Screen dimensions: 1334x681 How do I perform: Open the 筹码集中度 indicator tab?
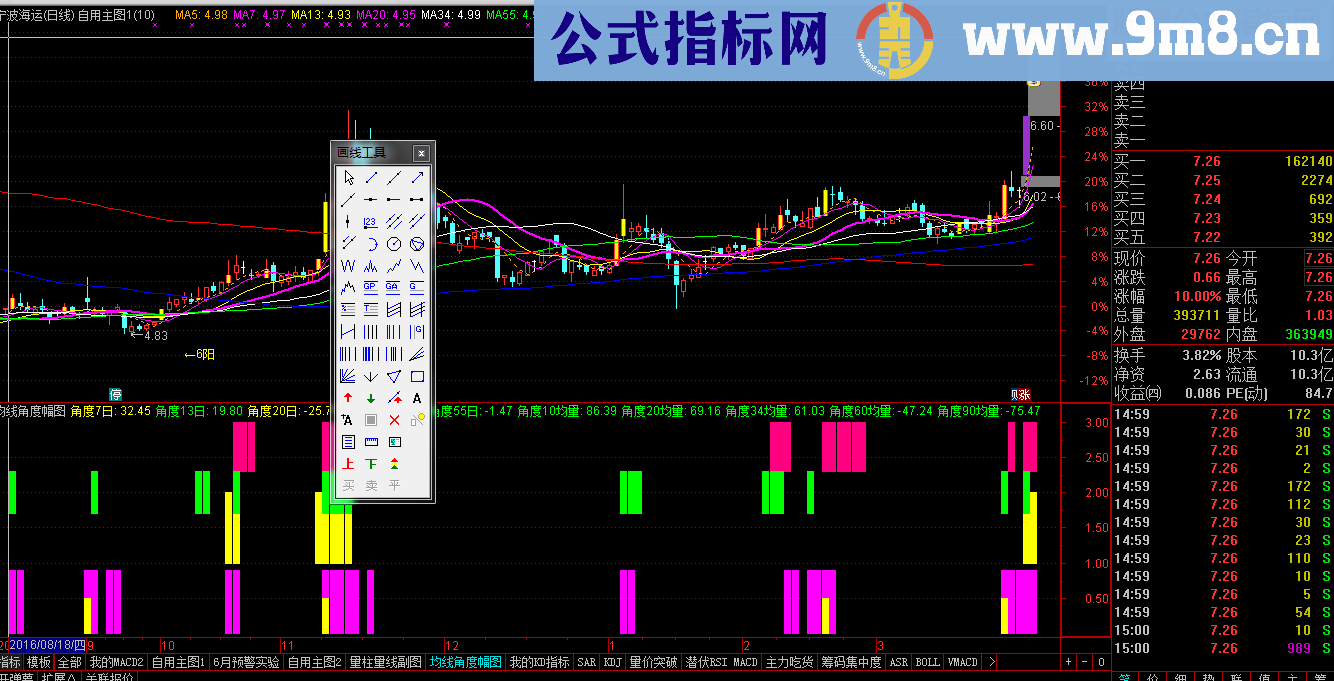pyautogui.click(x=851, y=662)
